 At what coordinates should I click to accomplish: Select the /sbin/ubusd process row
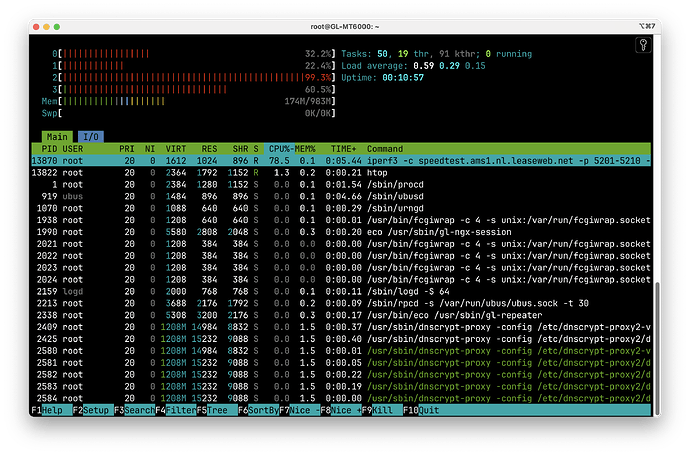pos(341,196)
